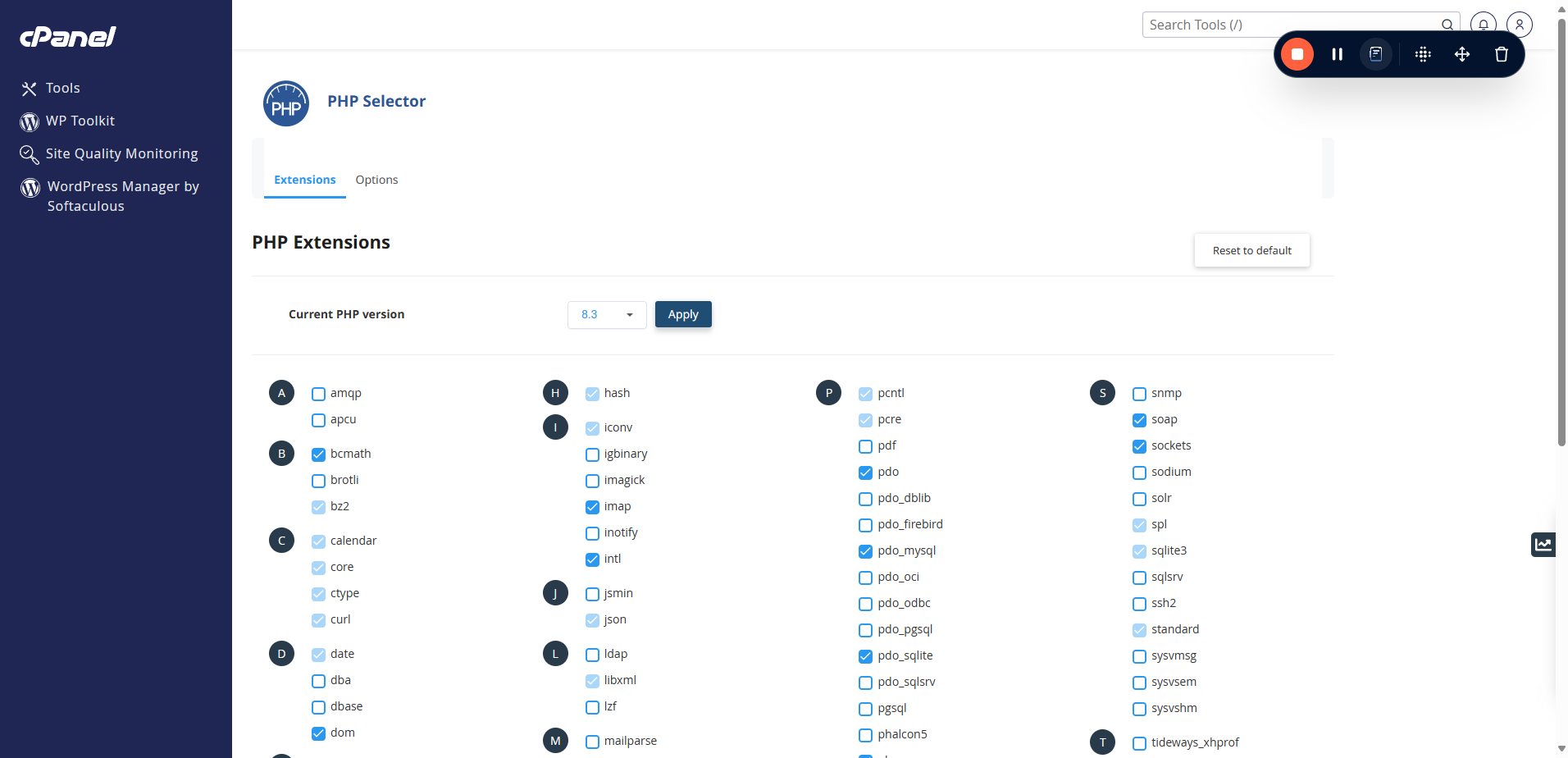Click the red stop recording button

[1297, 54]
